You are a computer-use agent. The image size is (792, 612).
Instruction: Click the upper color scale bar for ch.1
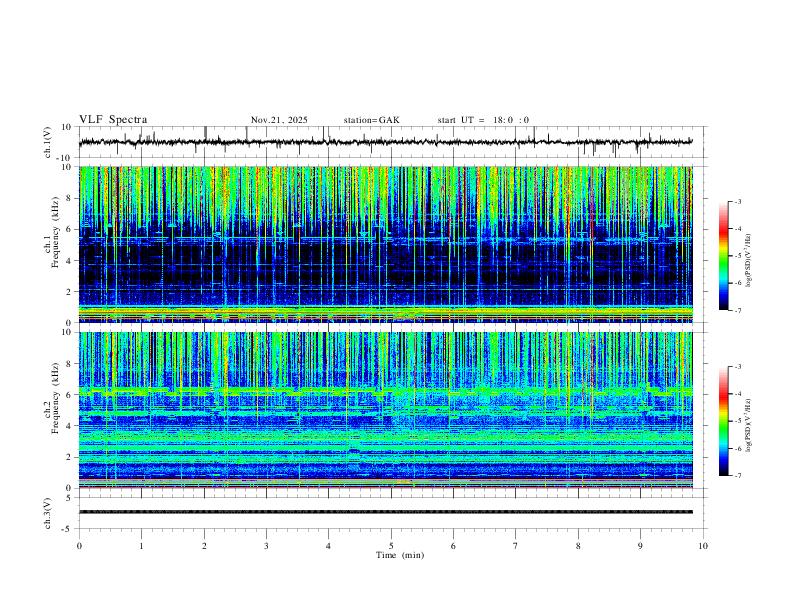(723, 256)
